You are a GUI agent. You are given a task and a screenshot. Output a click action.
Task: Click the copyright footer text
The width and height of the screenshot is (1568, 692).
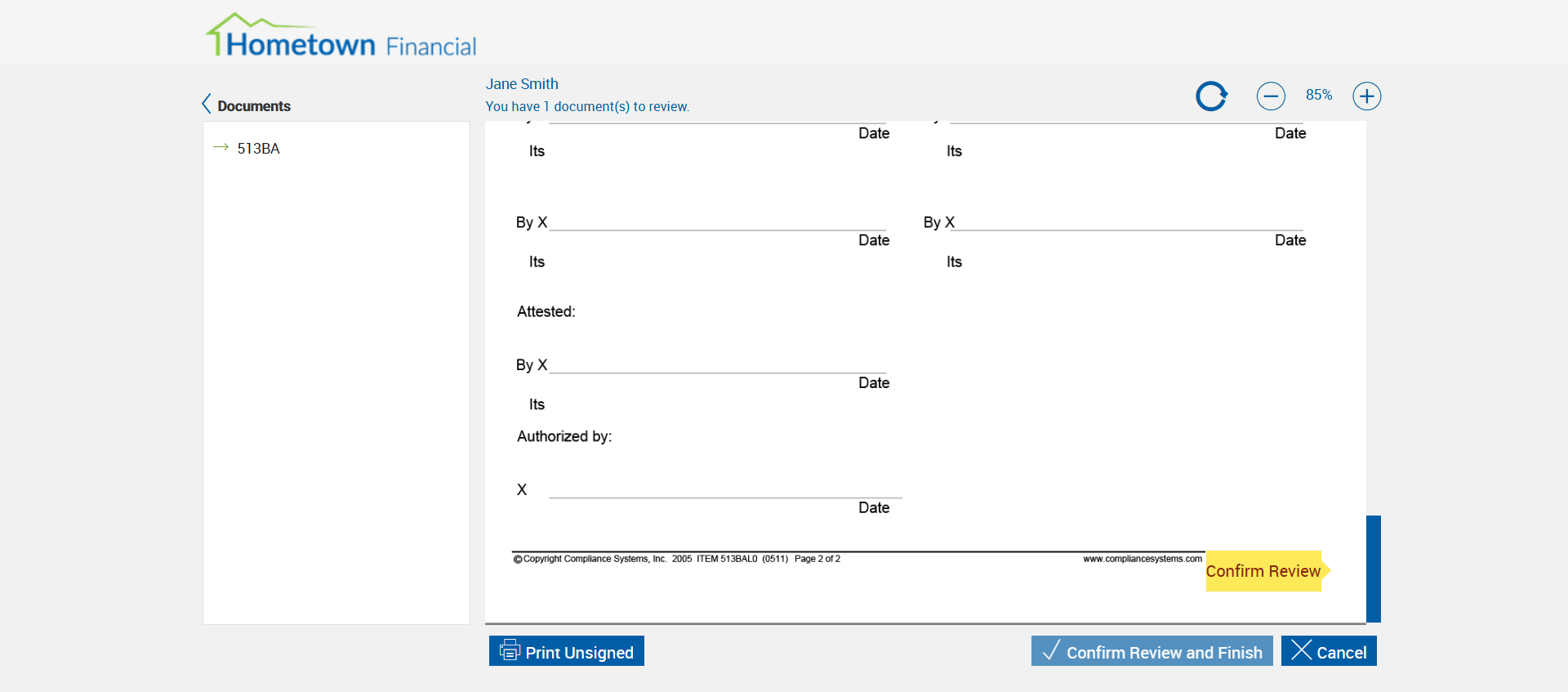coord(676,559)
